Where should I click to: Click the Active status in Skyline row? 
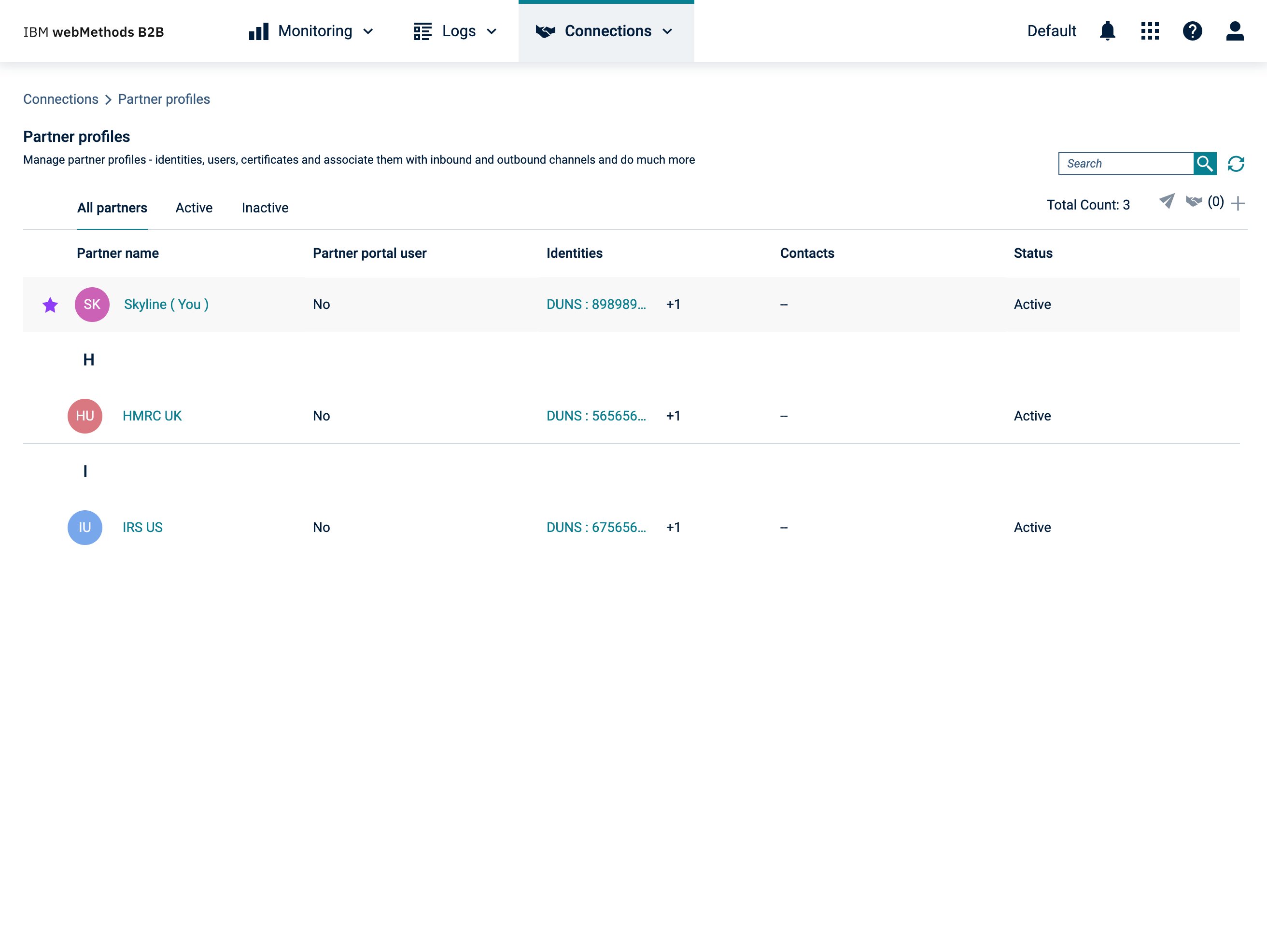(x=1032, y=305)
